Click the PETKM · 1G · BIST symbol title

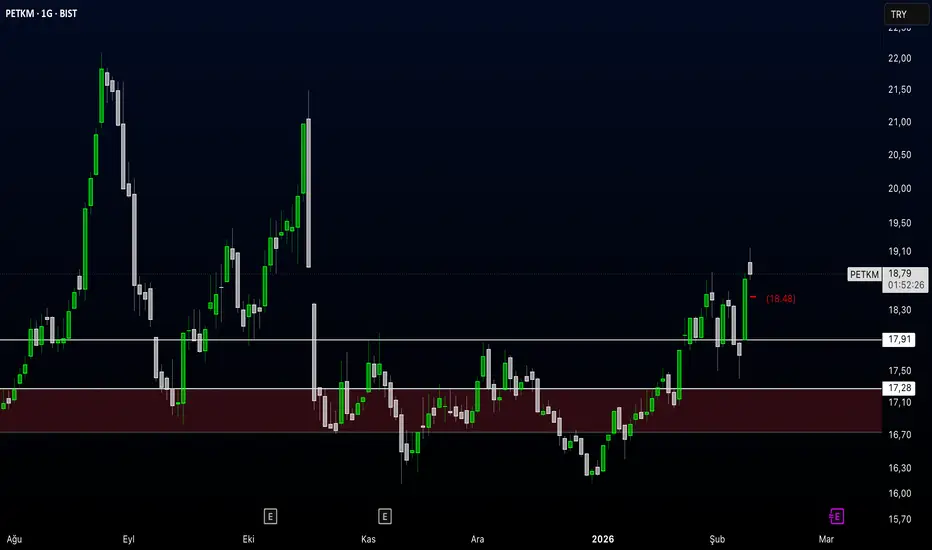click(41, 13)
